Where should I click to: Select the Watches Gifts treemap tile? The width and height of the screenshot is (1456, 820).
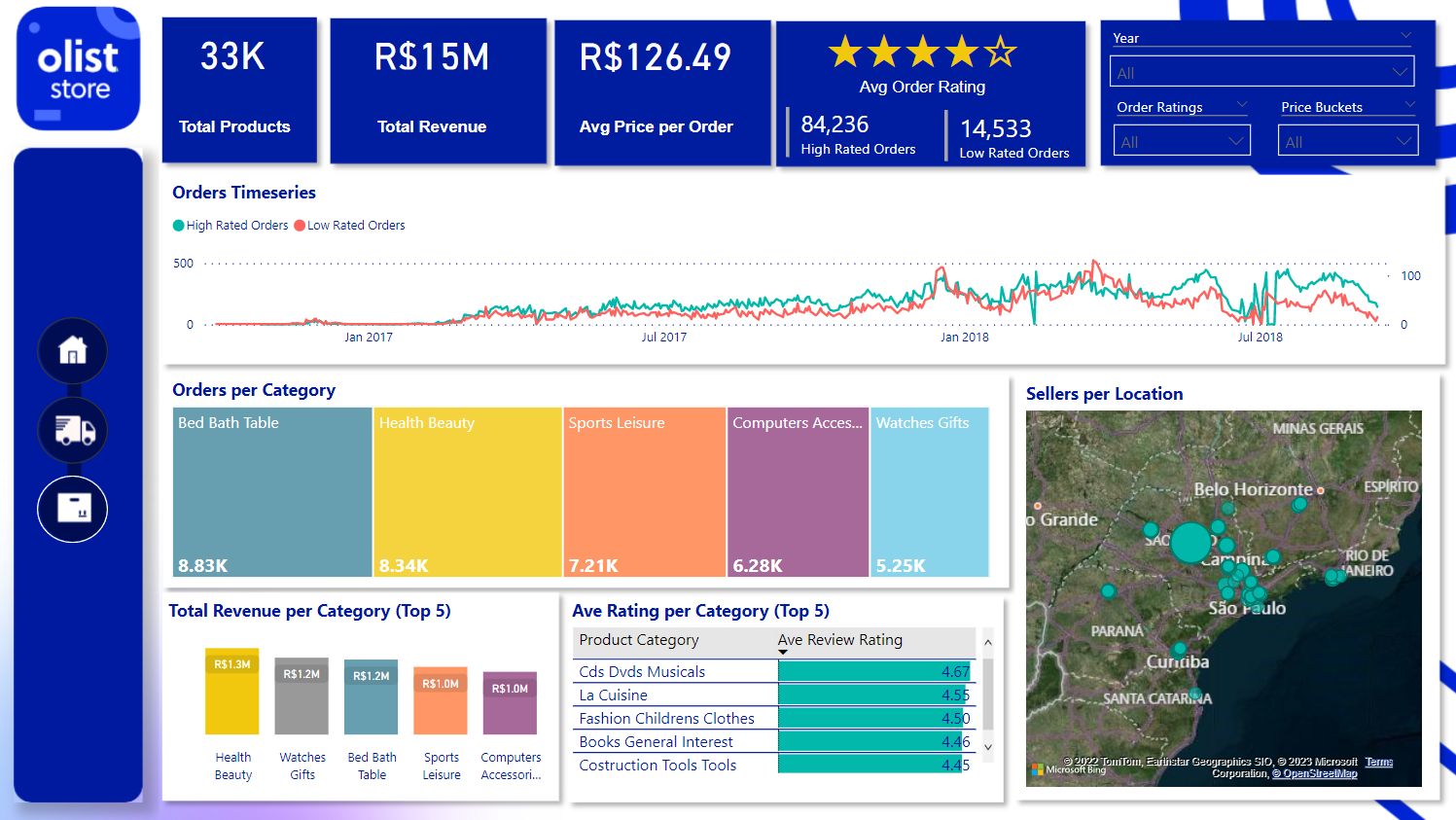coord(930,492)
